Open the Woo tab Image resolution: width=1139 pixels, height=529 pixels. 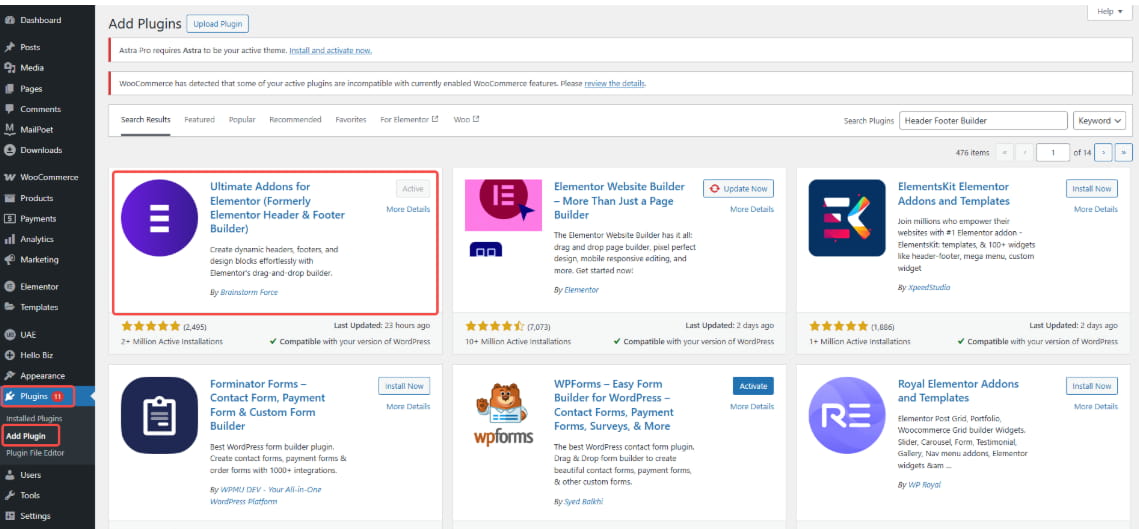coord(466,120)
